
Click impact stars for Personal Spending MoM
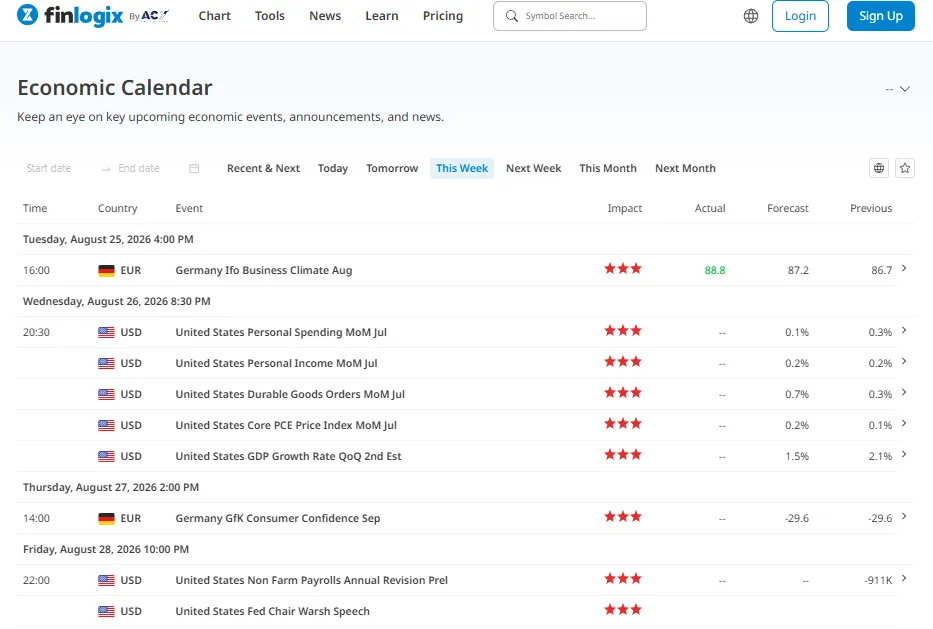coord(623,330)
